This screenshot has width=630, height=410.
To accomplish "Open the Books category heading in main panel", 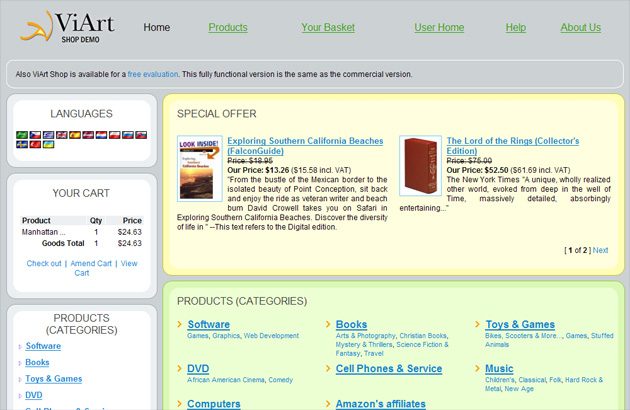I will point(351,324).
